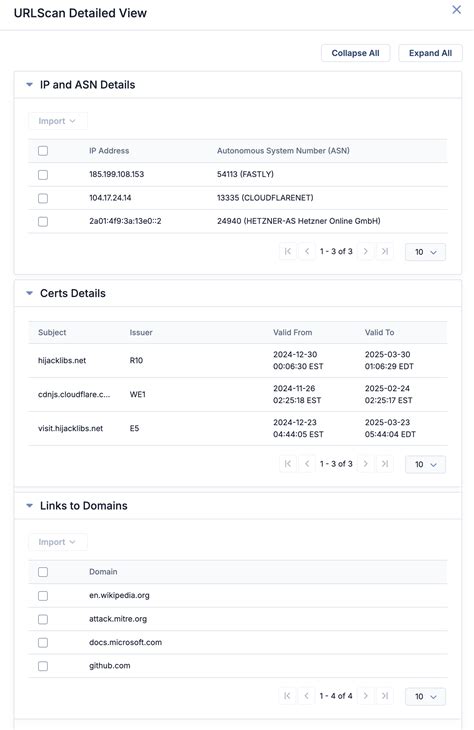The image size is (474, 730).
Task: Close the URLScan Detailed View panel
Action: click(x=456, y=10)
